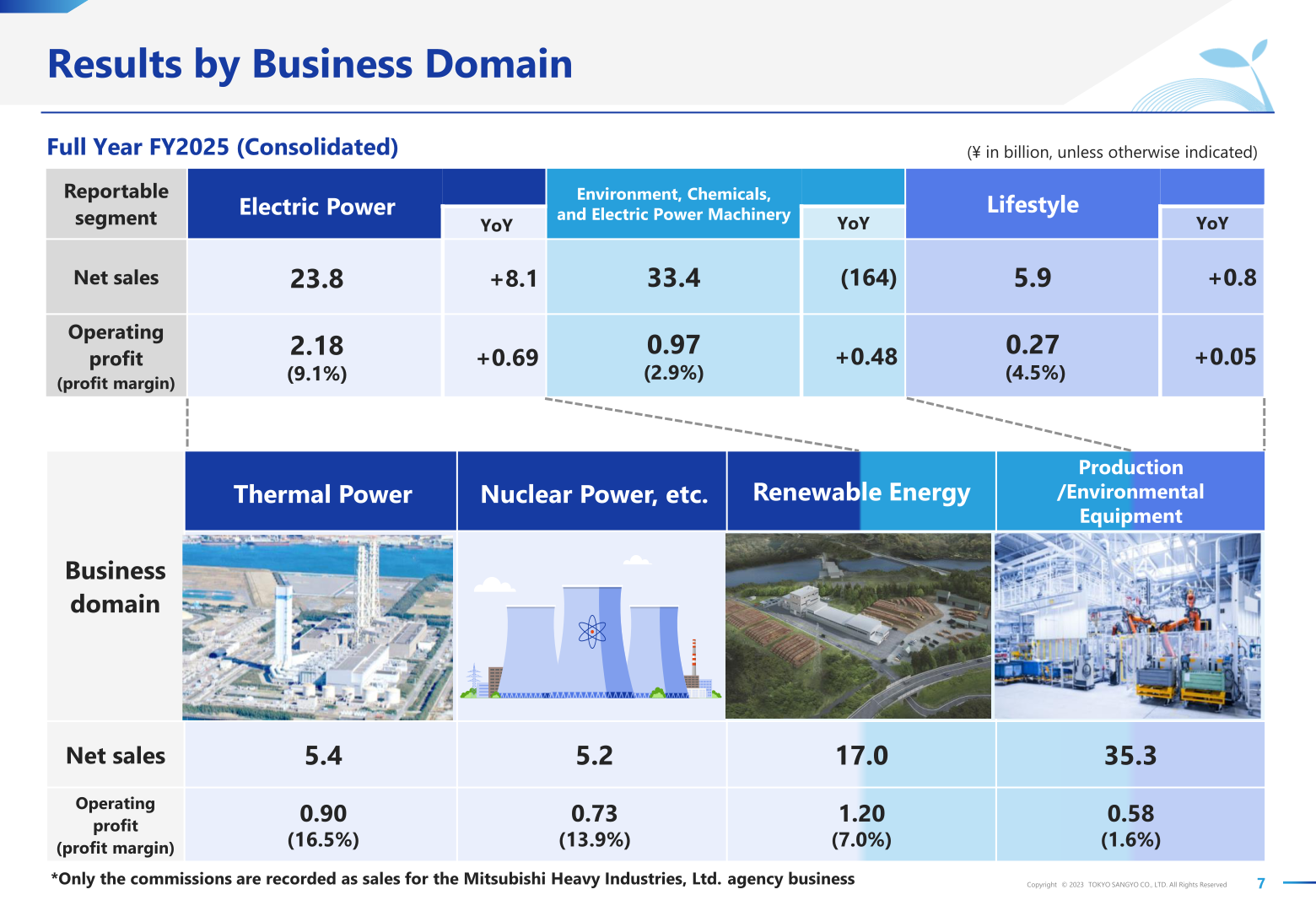
Task: Click the sprout leaf logo at top right
Action: tap(1205, 76)
